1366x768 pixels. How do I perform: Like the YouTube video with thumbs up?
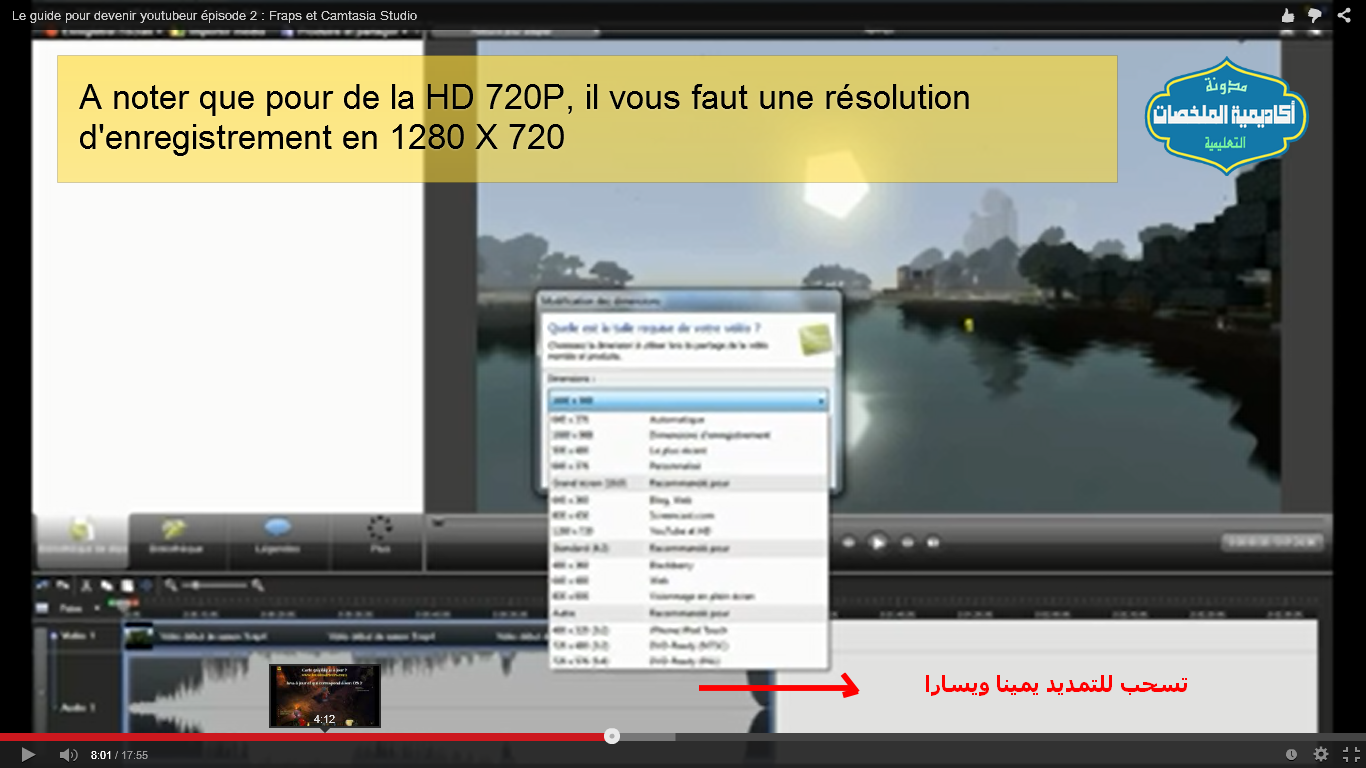1287,15
